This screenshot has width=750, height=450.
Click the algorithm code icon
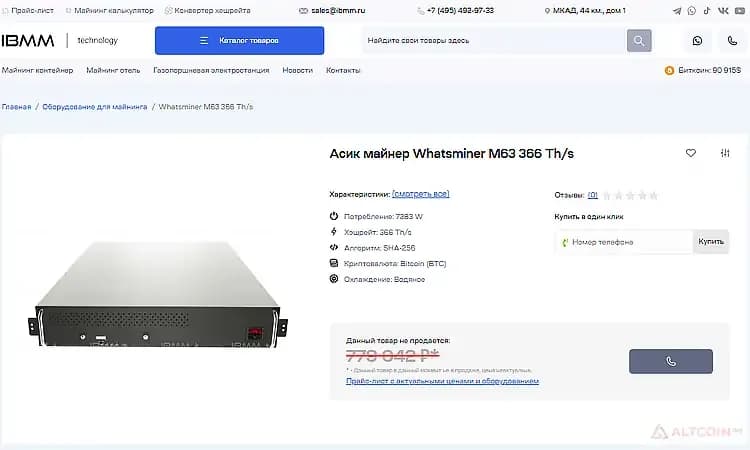pos(334,247)
